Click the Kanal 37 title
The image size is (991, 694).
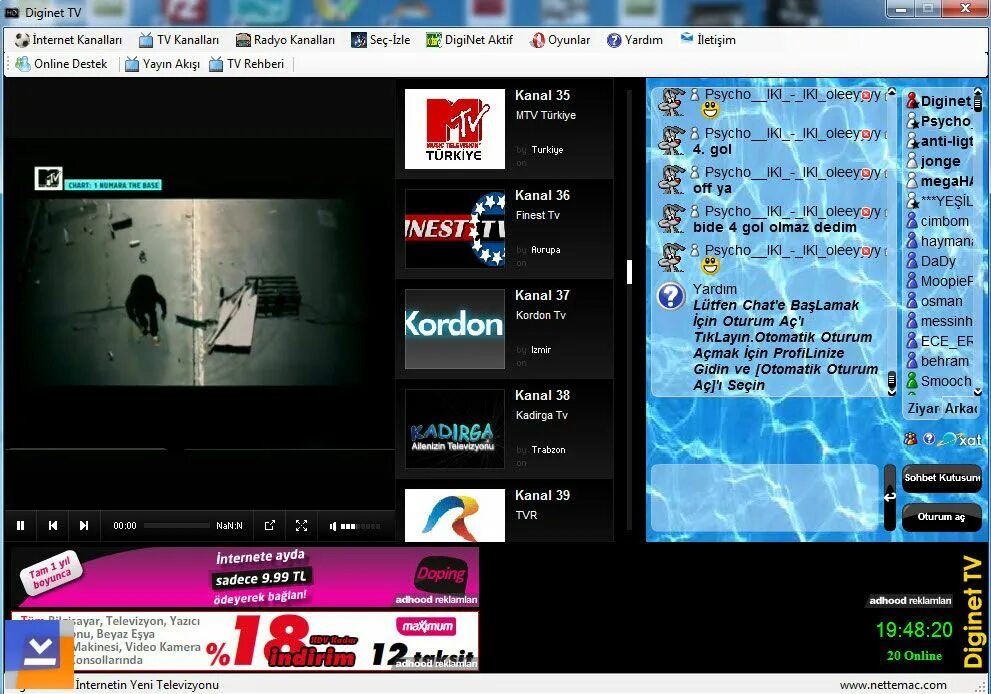tap(542, 295)
